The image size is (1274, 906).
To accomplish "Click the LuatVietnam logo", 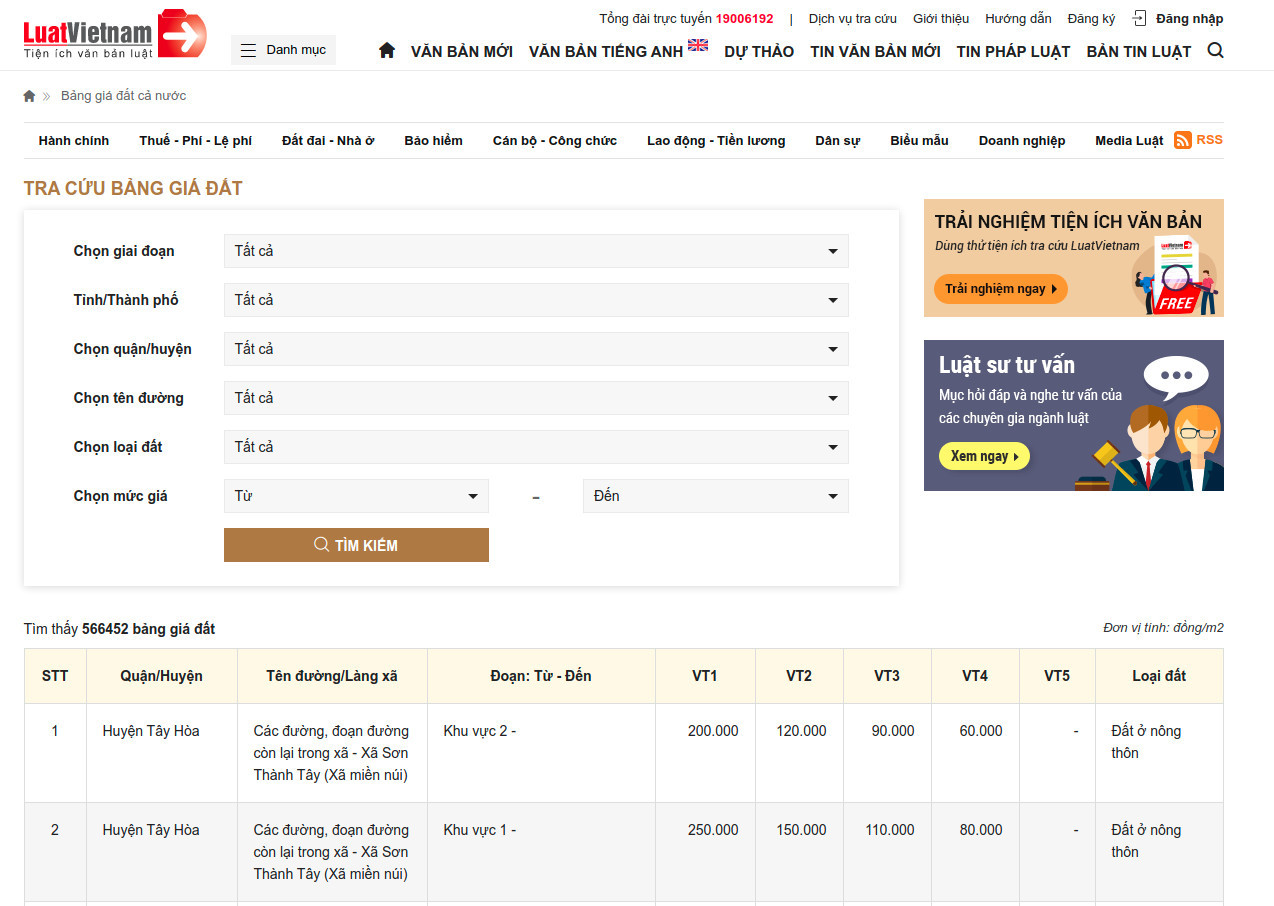I will 115,35.
